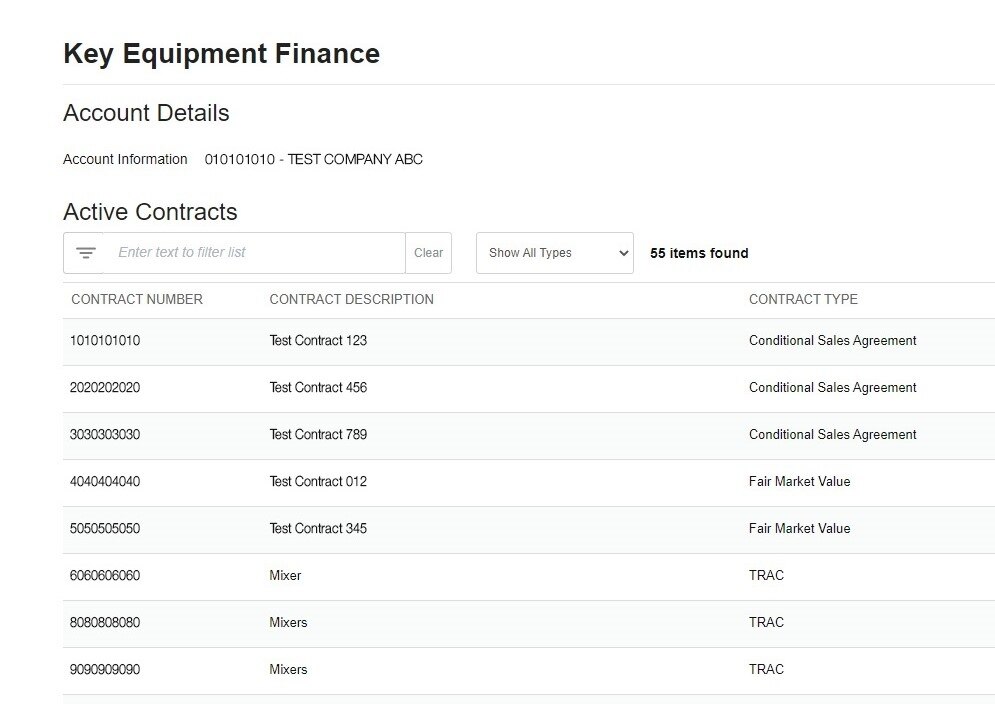Open contract number 5050505050

tap(105, 529)
